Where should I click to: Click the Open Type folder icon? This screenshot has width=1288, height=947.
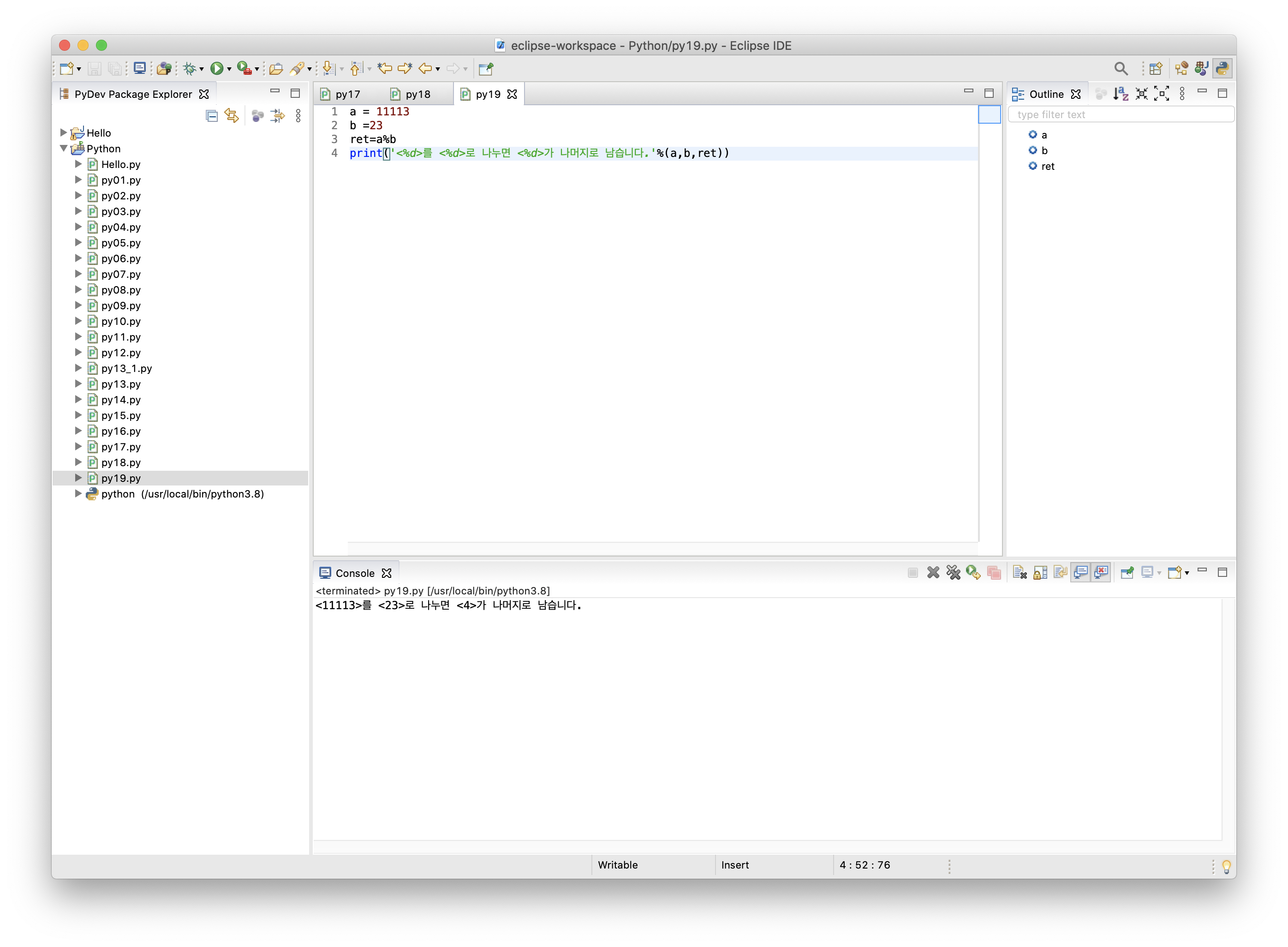tap(276, 69)
